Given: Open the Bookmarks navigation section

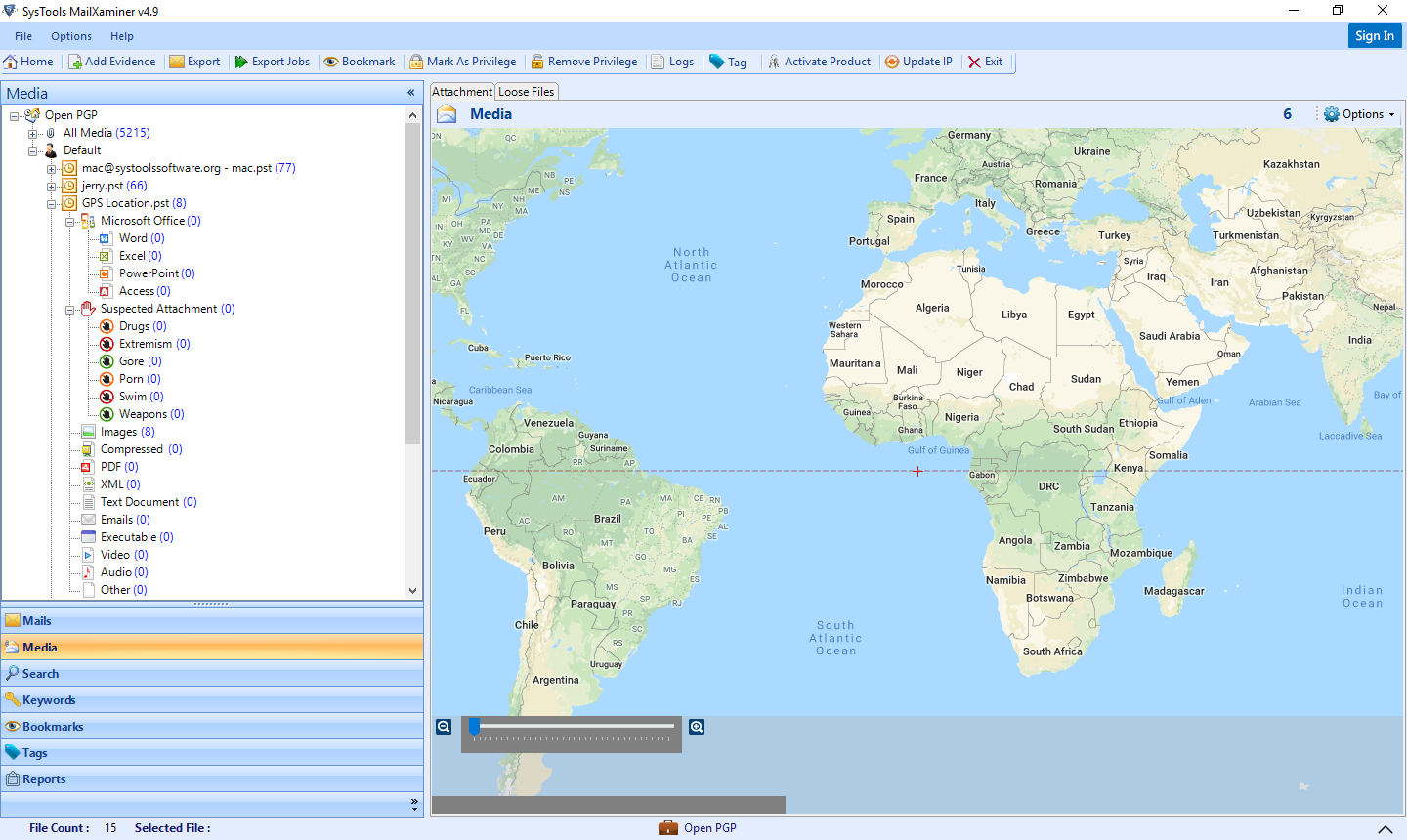Looking at the screenshot, I should tap(212, 726).
